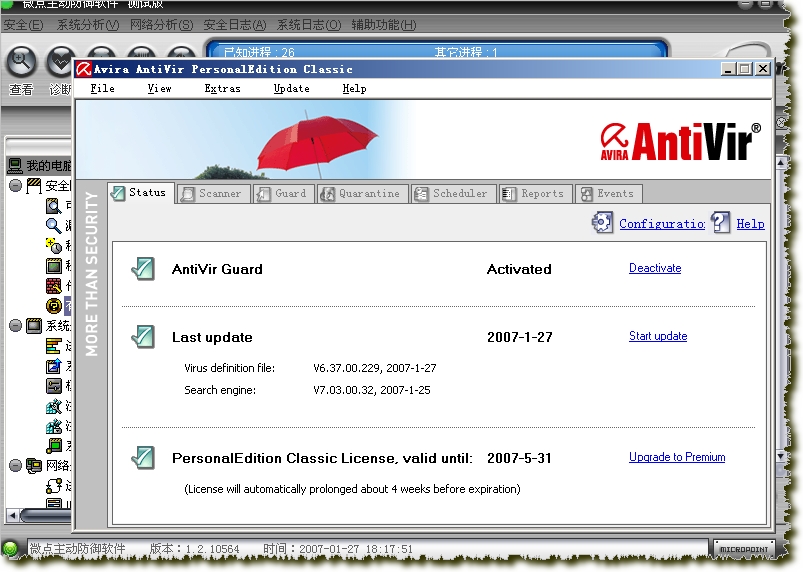Click the License status check icon
Viewport: 803px width, 572px height.
point(143,458)
